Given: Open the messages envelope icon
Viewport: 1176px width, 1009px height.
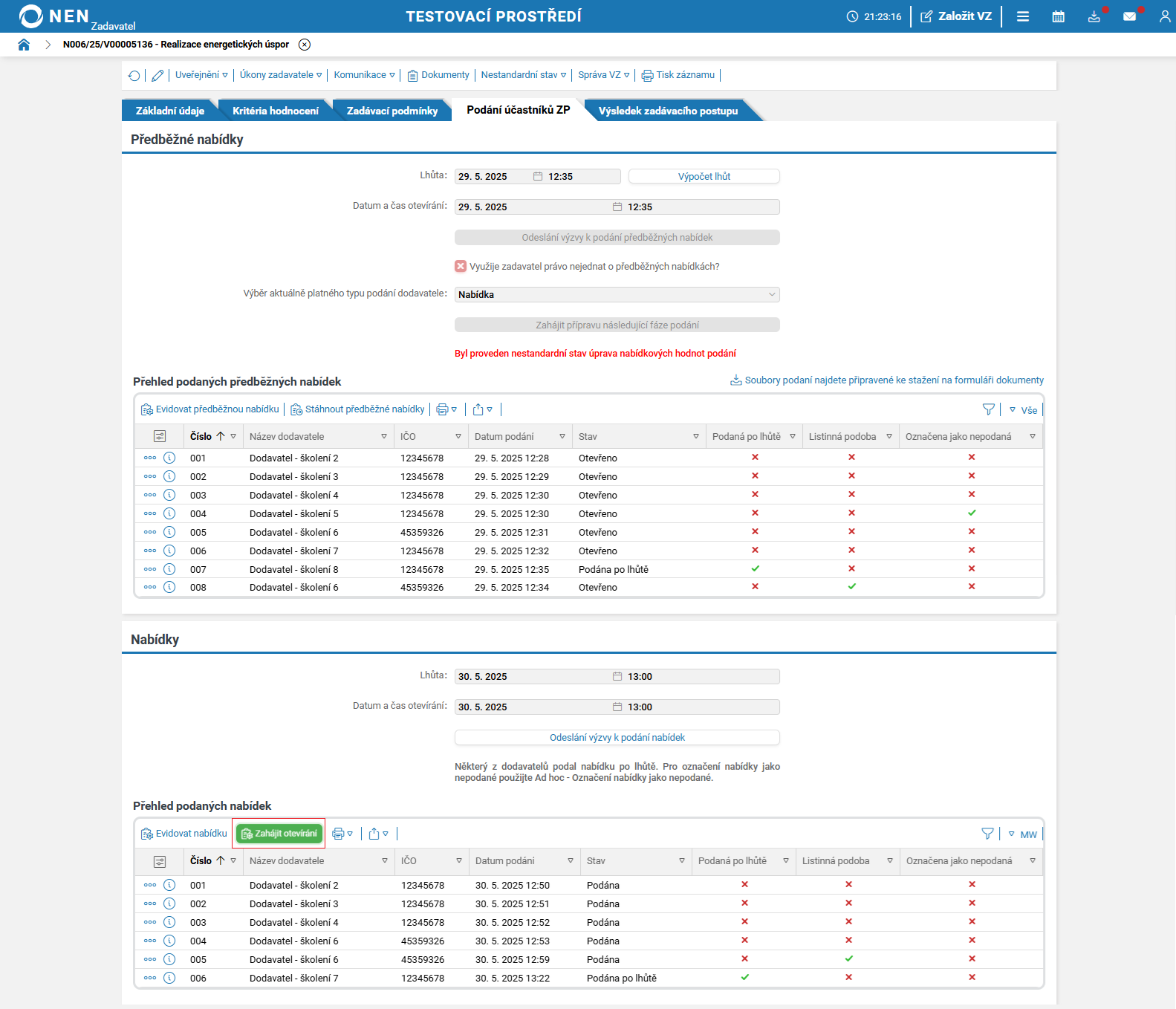Looking at the screenshot, I should click(x=1130, y=16).
